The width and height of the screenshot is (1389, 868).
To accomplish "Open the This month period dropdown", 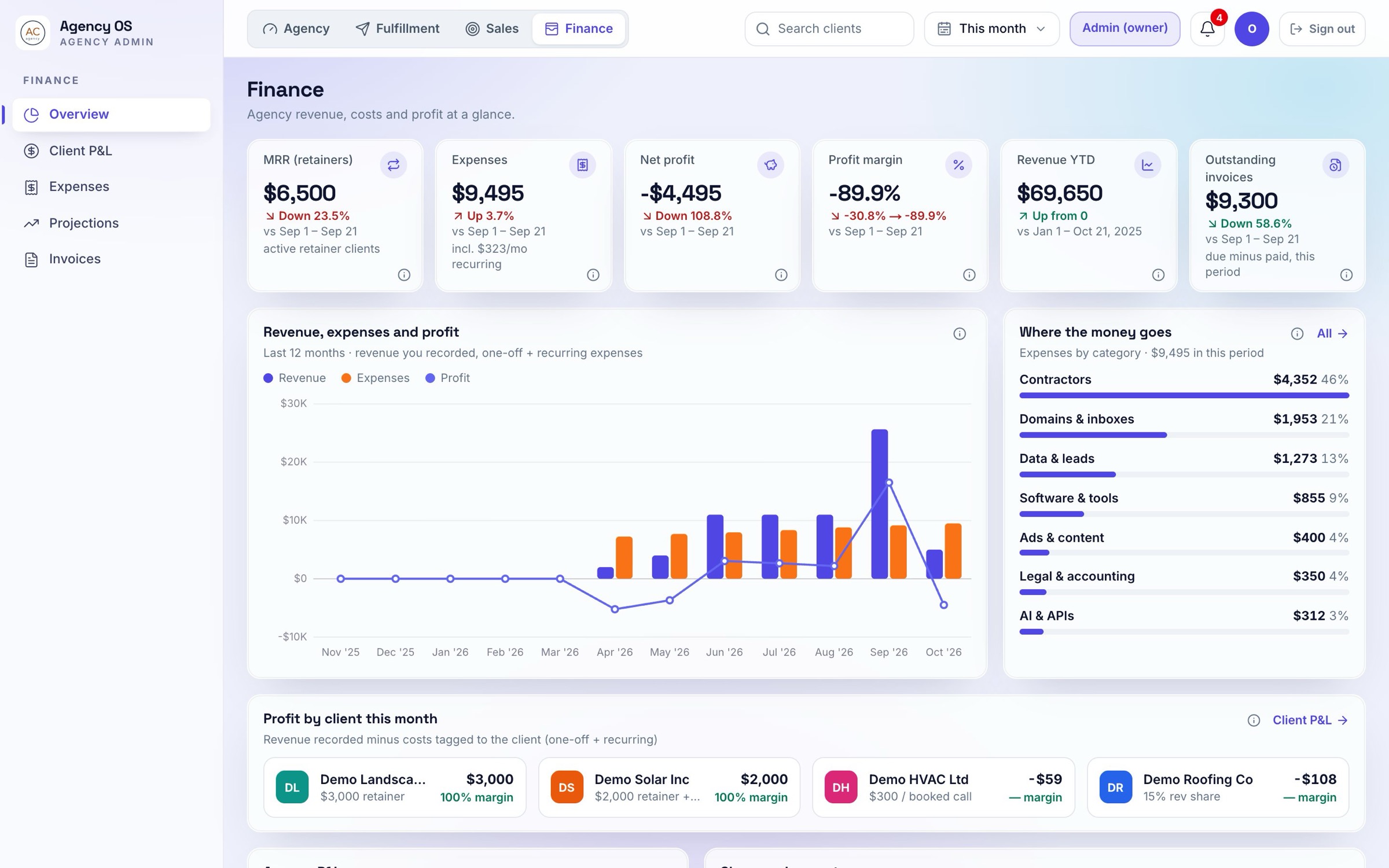I will 991,29.
